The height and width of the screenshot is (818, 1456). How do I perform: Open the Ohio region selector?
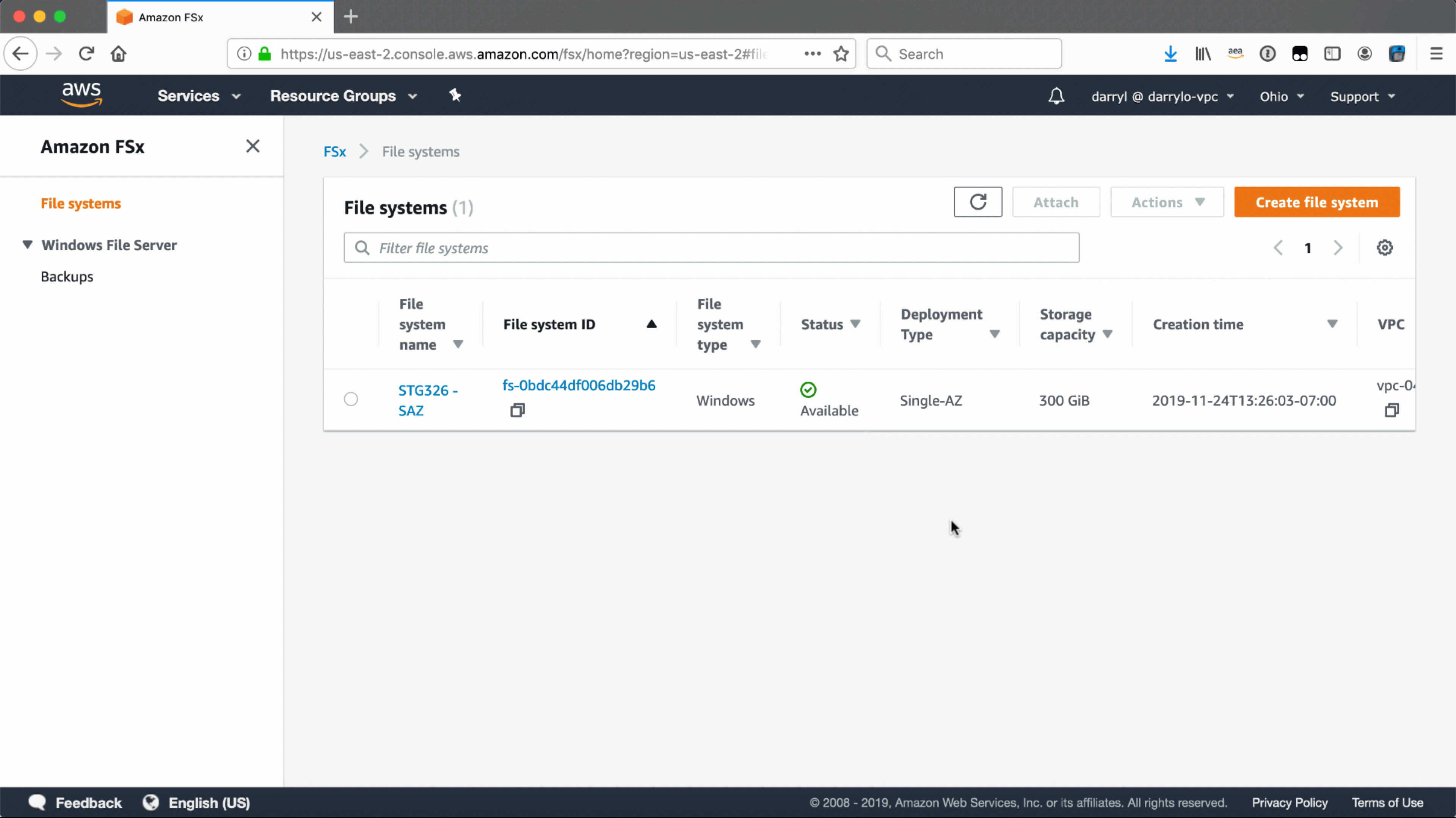(x=1281, y=97)
